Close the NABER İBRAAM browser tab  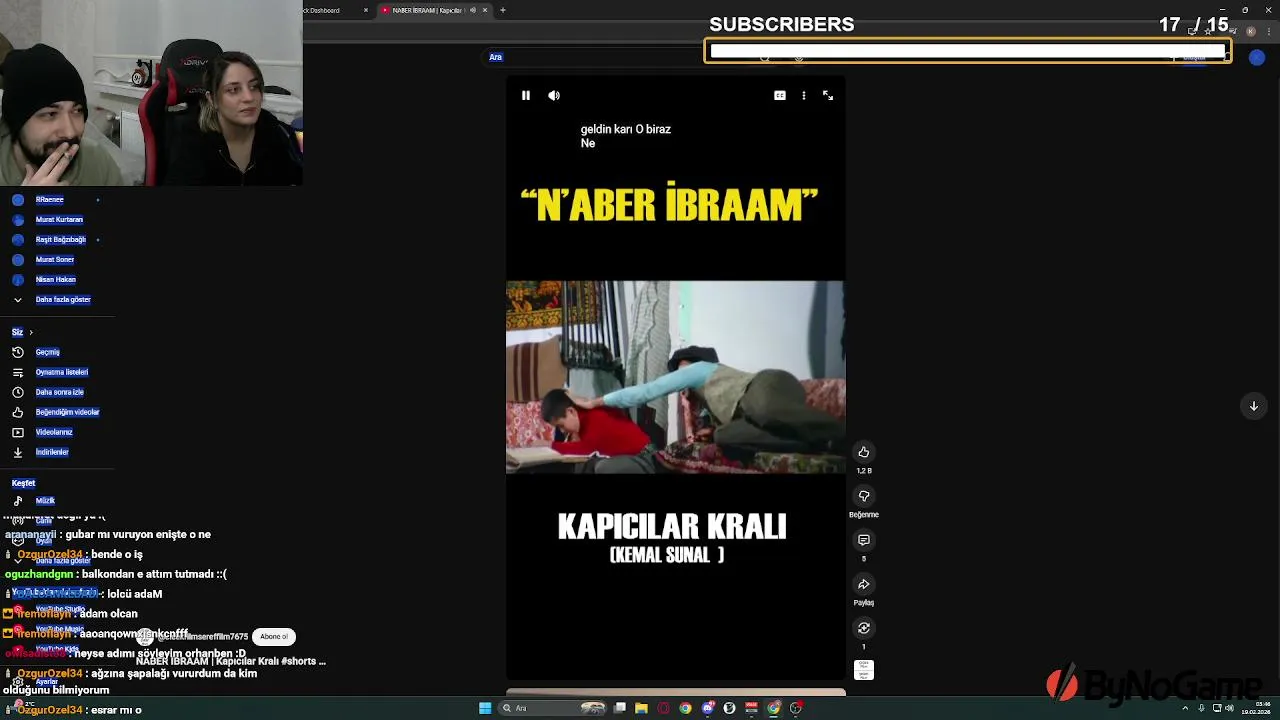485,10
